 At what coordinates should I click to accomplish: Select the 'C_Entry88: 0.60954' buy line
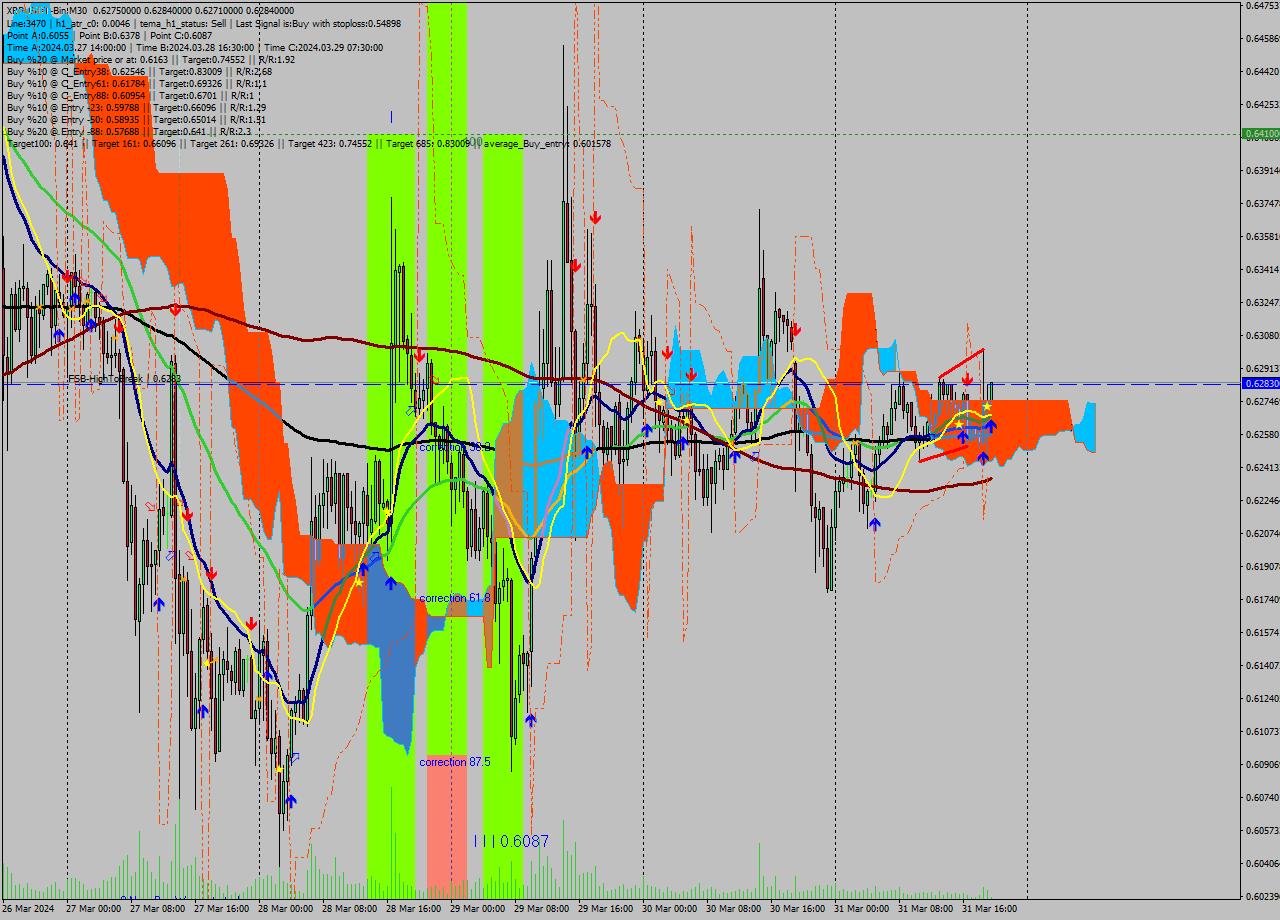tap(129, 95)
